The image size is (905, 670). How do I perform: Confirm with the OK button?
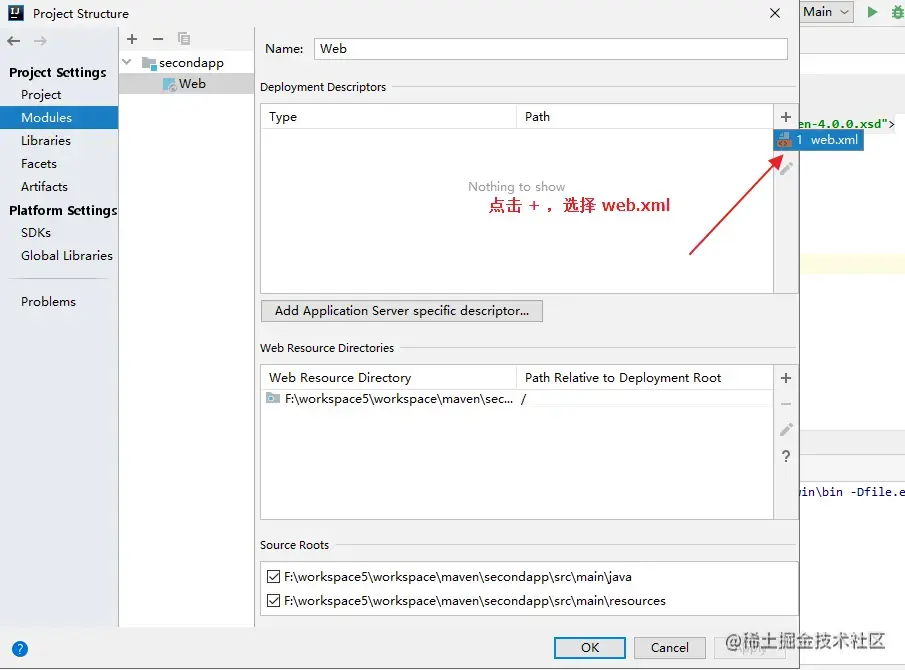(x=590, y=647)
